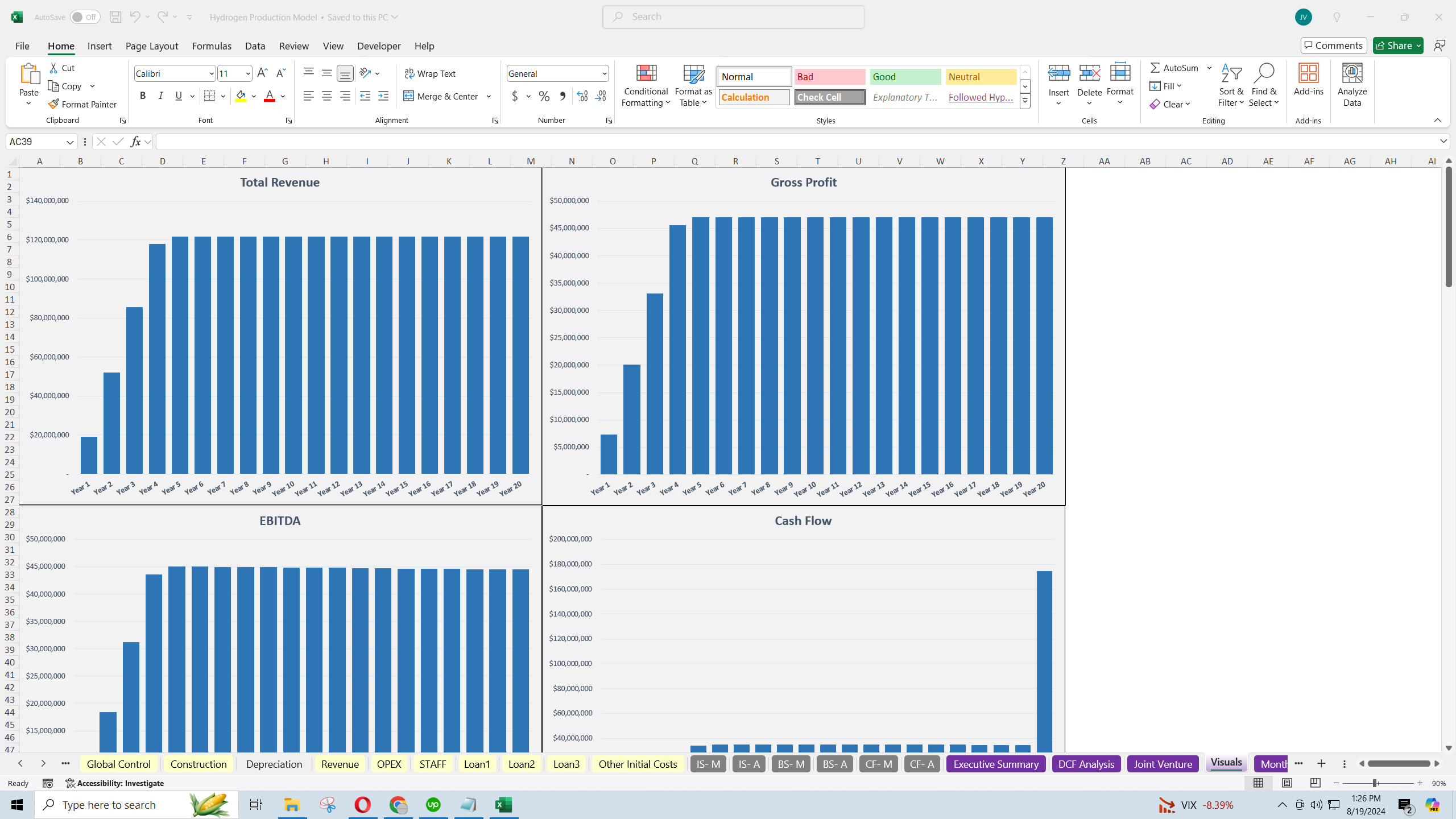Click the vertical scrollbar thumb

click(x=1449, y=226)
